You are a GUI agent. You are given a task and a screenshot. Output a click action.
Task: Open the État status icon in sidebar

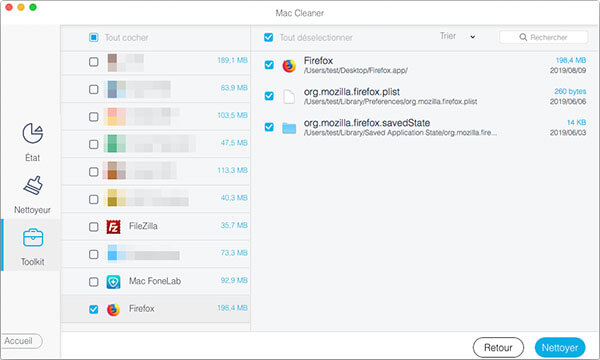33,134
